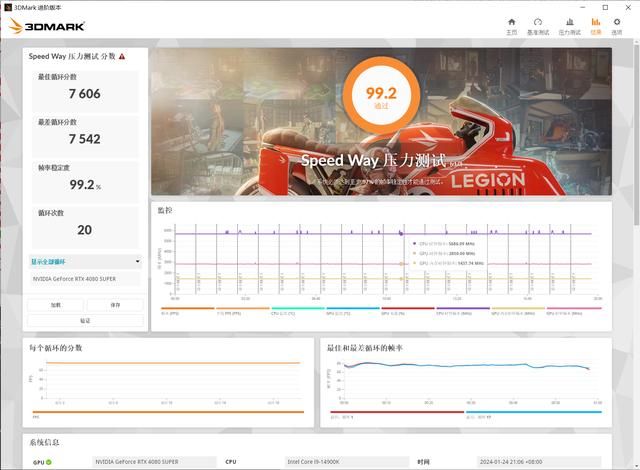Toggle the dark red best loop frame rate legend

[x=397, y=414]
